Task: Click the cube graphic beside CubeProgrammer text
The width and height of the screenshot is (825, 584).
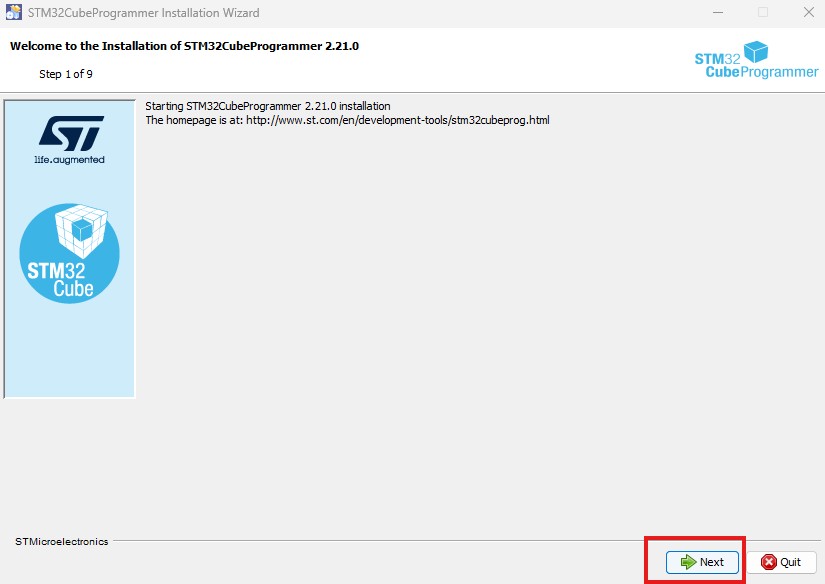Action: [757, 50]
